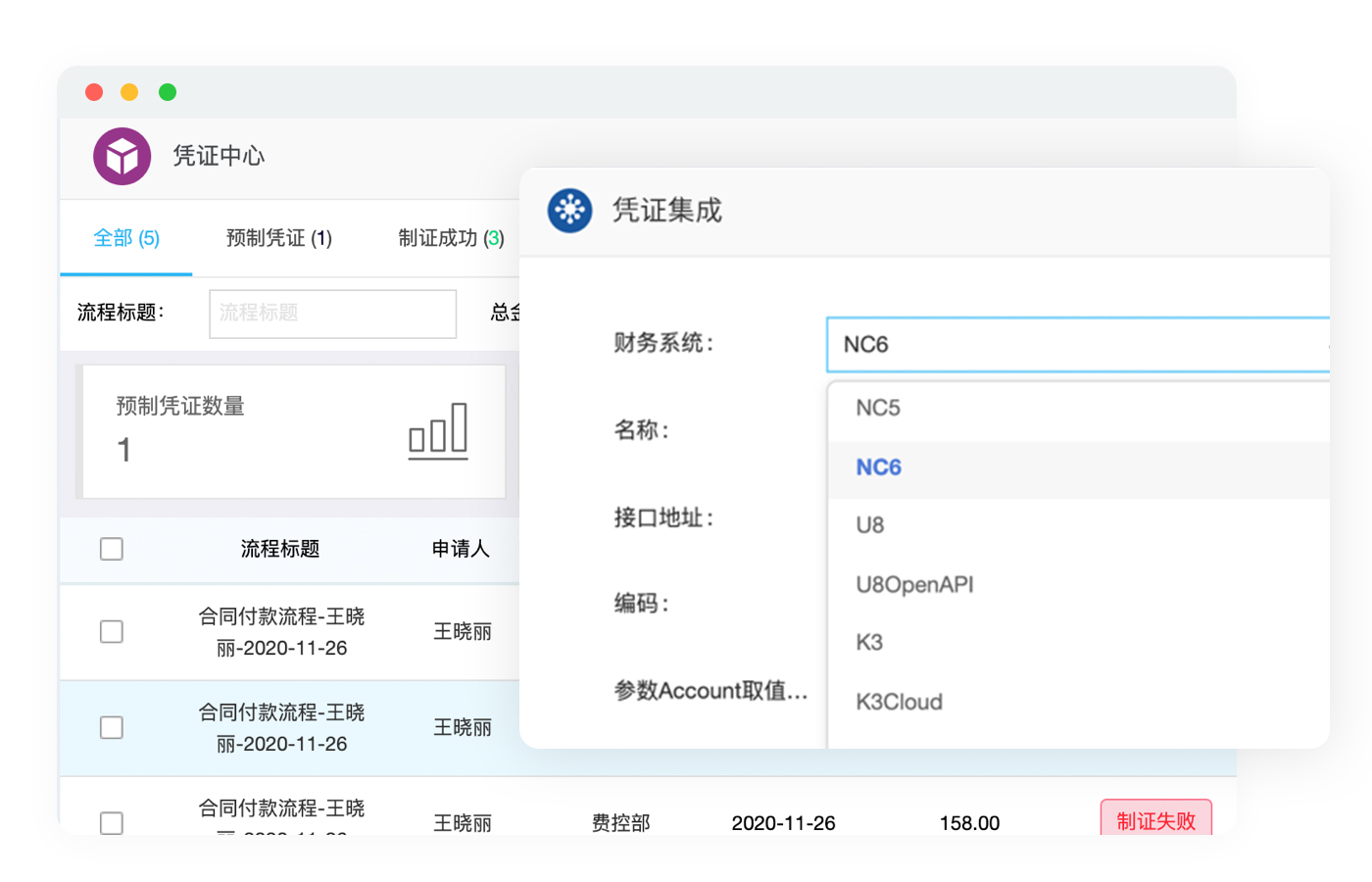The image size is (1372, 882).
Task: Click the yellow minimize window dot
Action: [x=129, y=92]
